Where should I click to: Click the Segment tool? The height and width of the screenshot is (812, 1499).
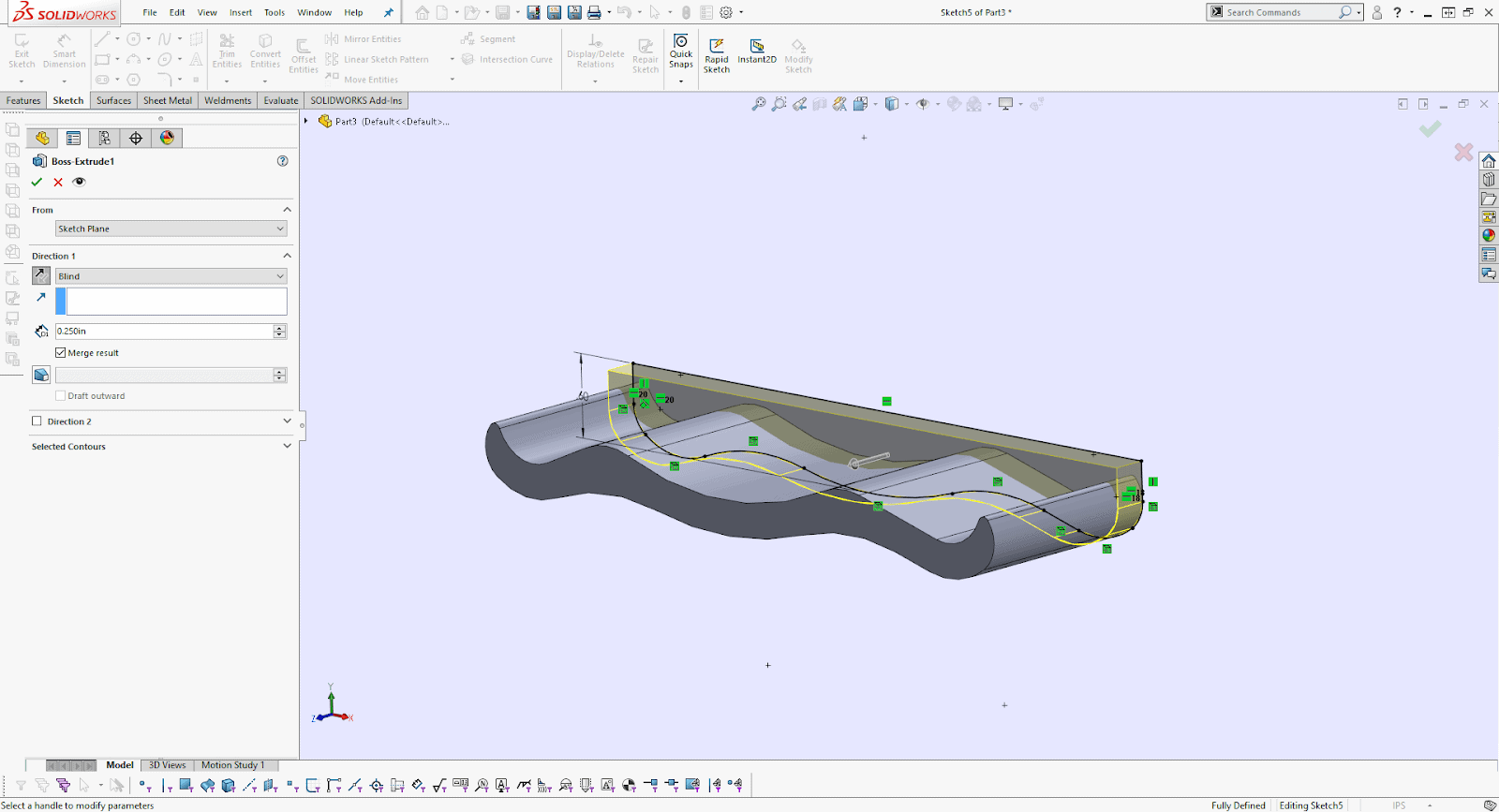(488, 39)
